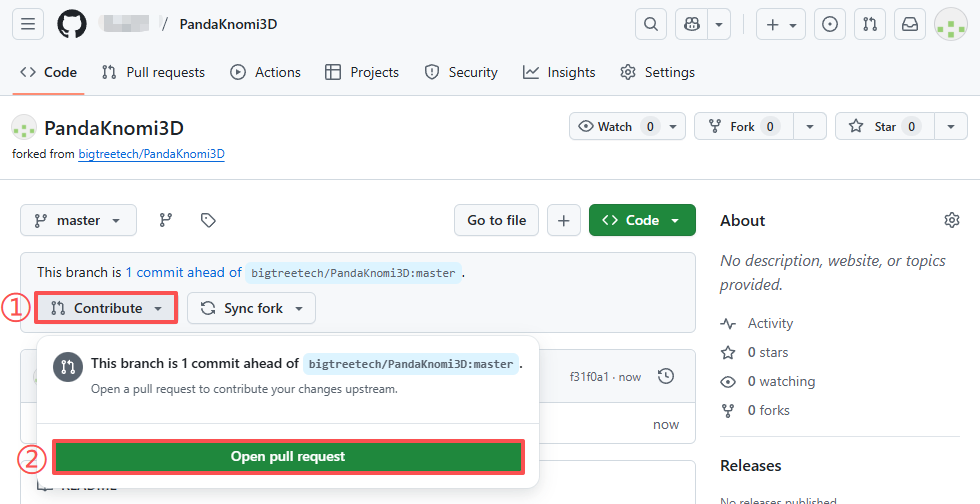View tags icon beside branches

(208, 220)
